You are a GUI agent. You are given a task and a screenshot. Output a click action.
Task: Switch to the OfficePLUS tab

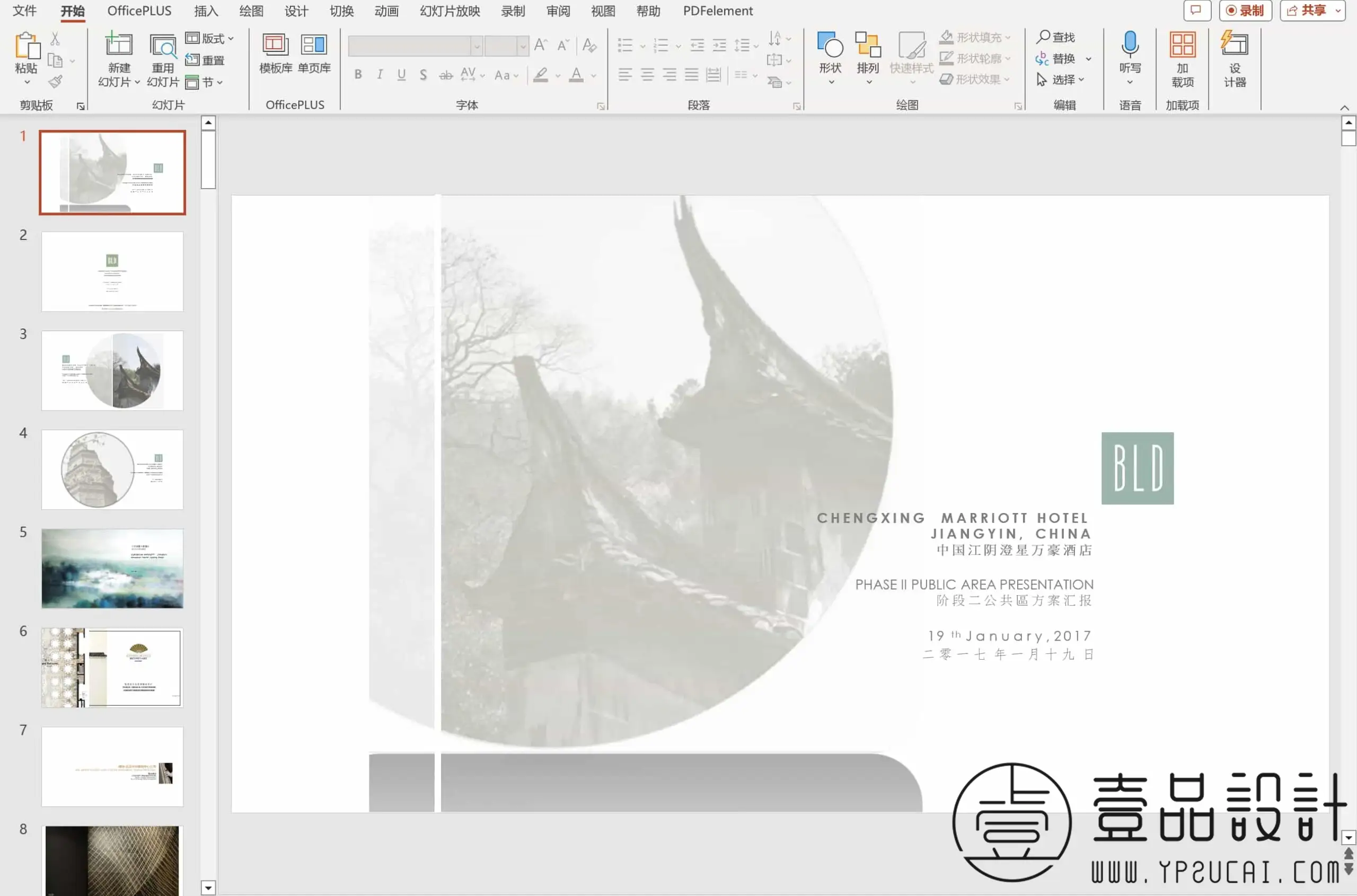(139, 11)
